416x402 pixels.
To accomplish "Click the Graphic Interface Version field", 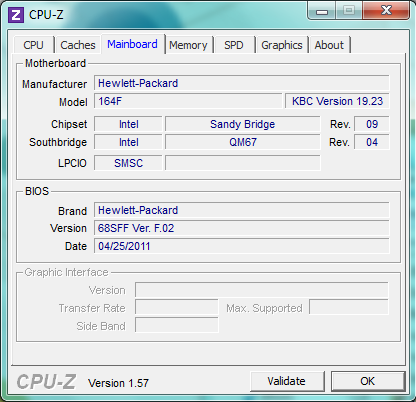I will pyautogui.click(x=262, y=290).
